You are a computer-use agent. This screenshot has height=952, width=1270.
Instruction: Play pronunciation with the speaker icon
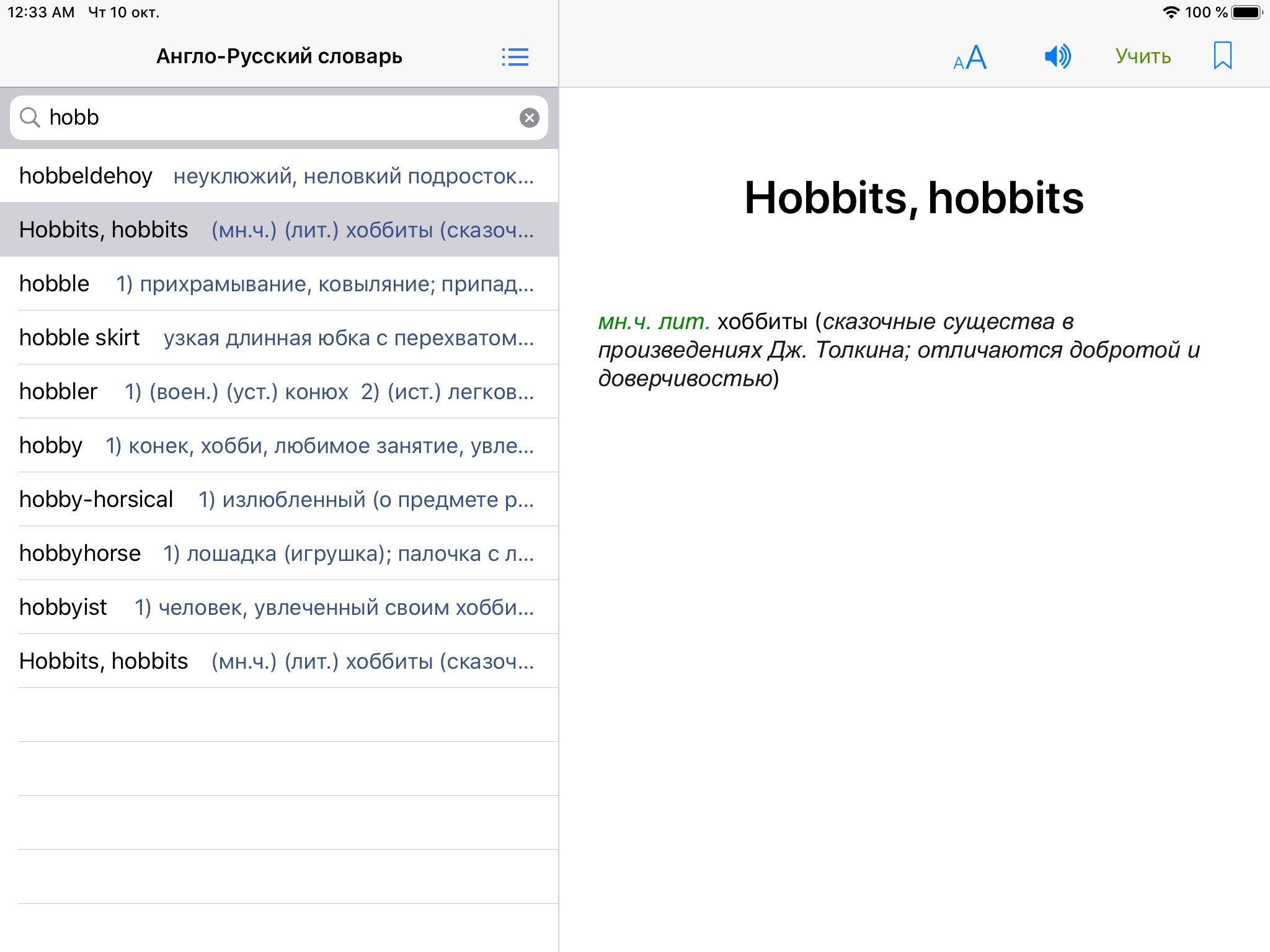pyautogui.click(x=1057, y=56)
